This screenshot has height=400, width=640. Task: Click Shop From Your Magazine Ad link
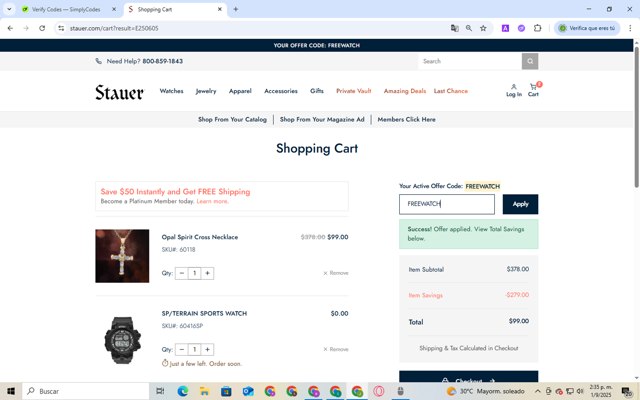coord(322,120)
